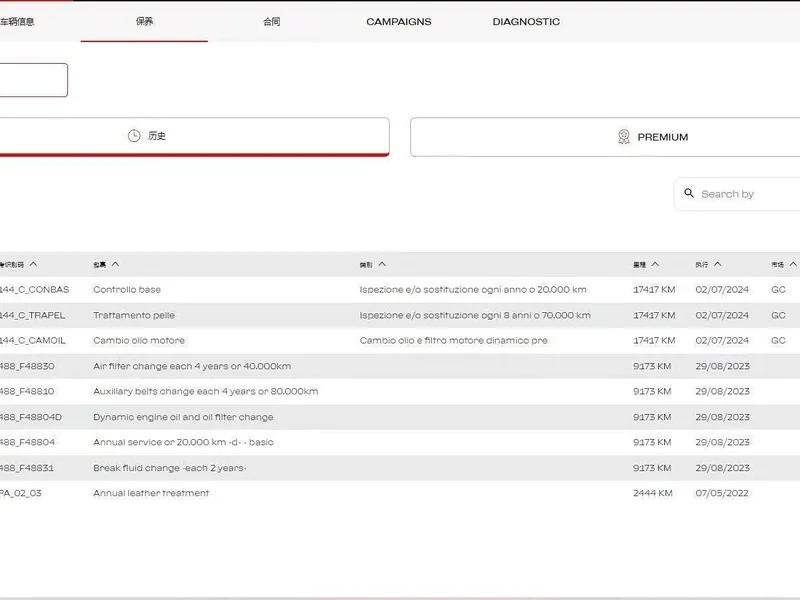Select the Break fluid change entry
Image resolution: width=800 pixels, height=600 pixels.
coord(170,468)
